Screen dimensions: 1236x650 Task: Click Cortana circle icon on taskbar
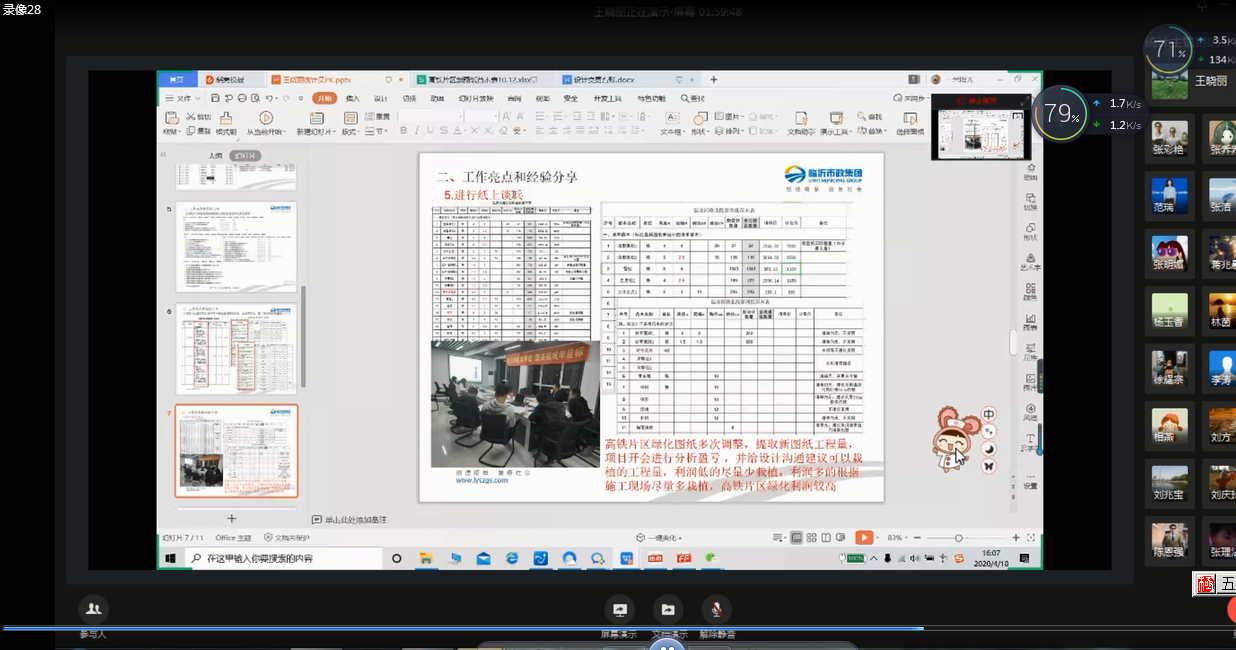click(x=397, y=558)
